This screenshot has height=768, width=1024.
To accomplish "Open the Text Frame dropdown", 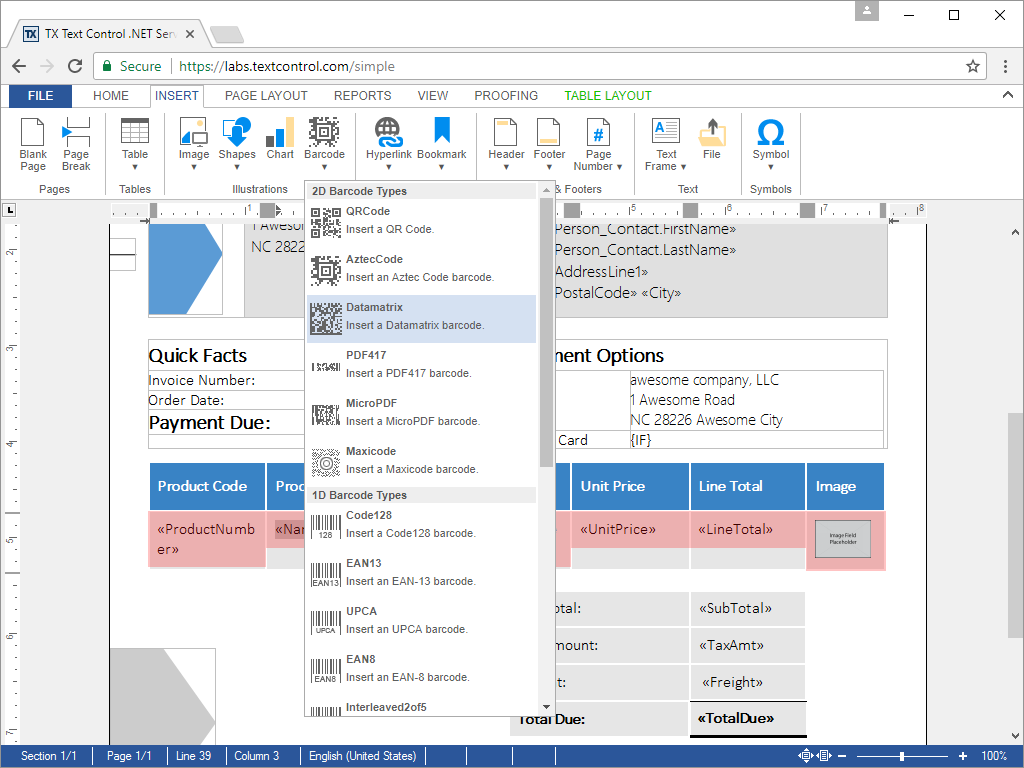I will (x=666, y=144).
